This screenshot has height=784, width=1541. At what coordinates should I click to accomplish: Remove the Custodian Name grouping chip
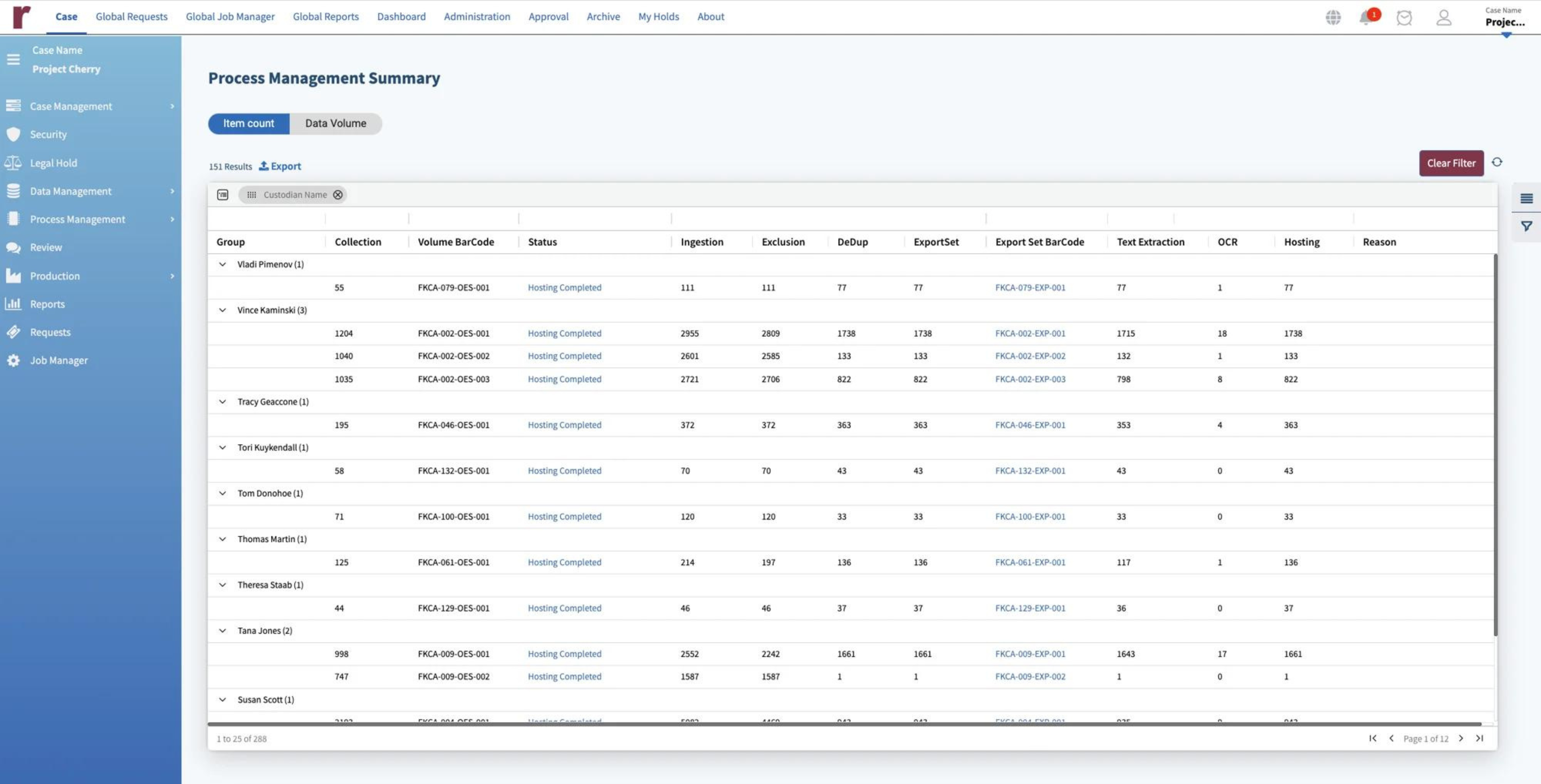pos(338,194)
